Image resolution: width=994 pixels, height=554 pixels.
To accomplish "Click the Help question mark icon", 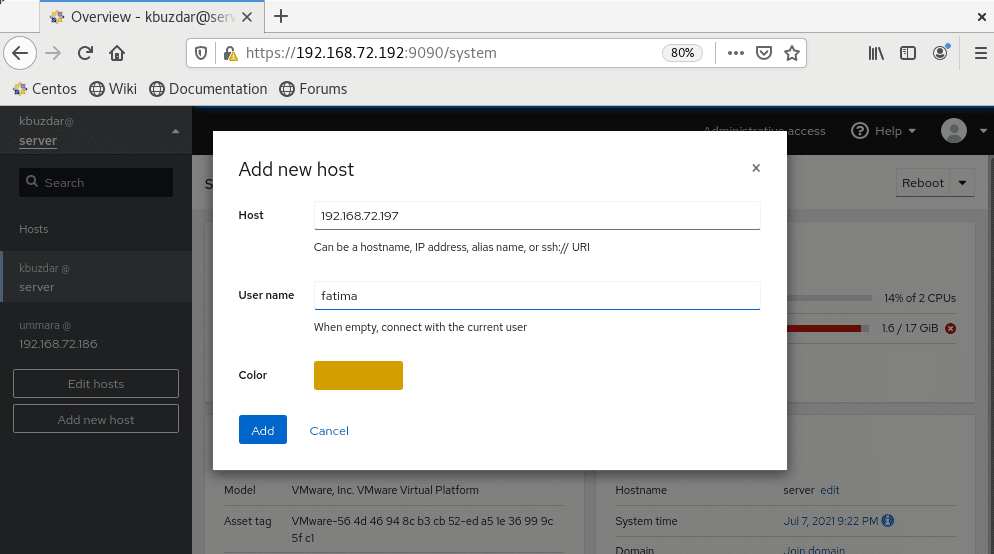I will 860,131.
